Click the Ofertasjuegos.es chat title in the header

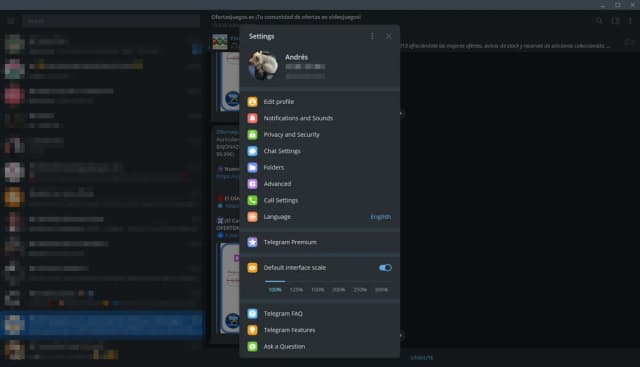point(286,17)
